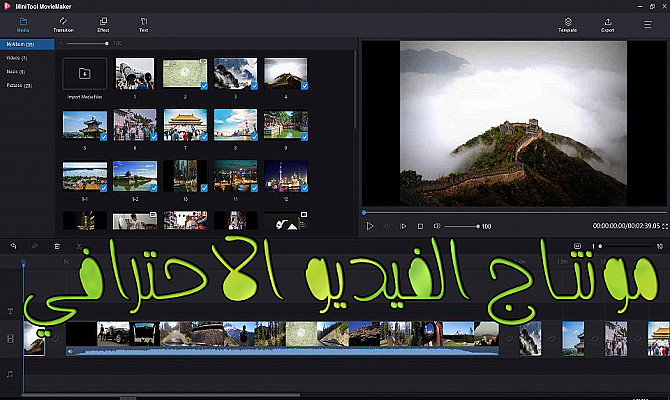Open the Template library
Image resolution: width=670 pixels, height=400 pixels.
coord(567,25)
